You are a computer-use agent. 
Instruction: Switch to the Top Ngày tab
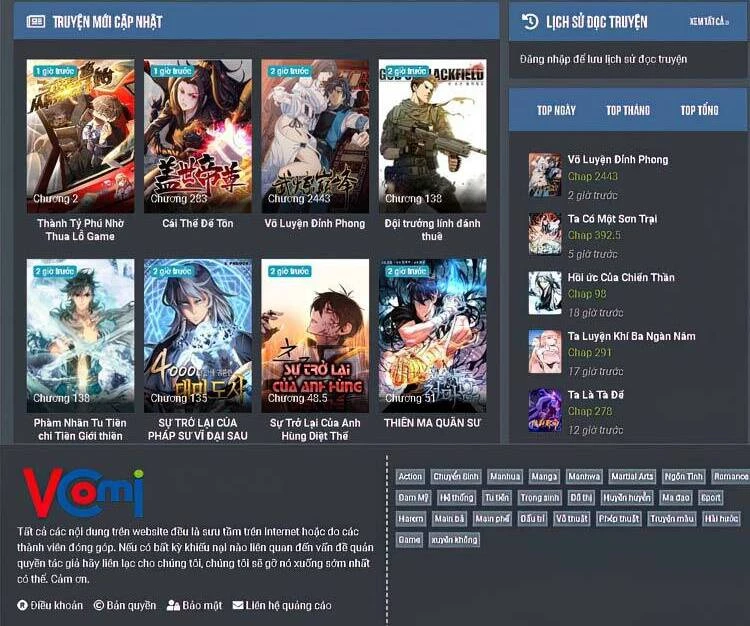point(556,110)
